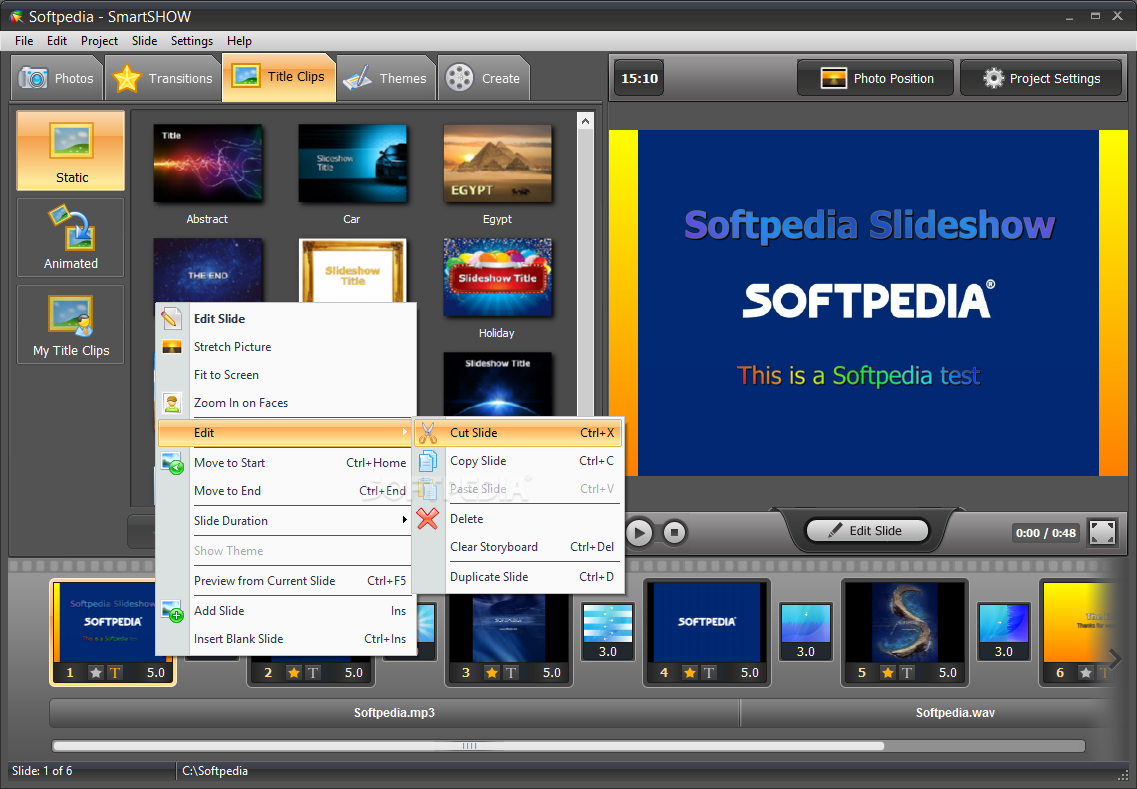Viewport: 1137px width, 789px height.
Task: Open the Slide menu
Action: 144,41
